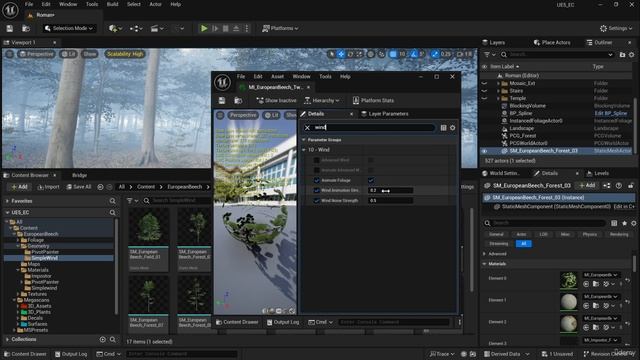Select PCG_Forest in the Outliner
Viewport: 640px width, 360px height.
tap(523, 136)
